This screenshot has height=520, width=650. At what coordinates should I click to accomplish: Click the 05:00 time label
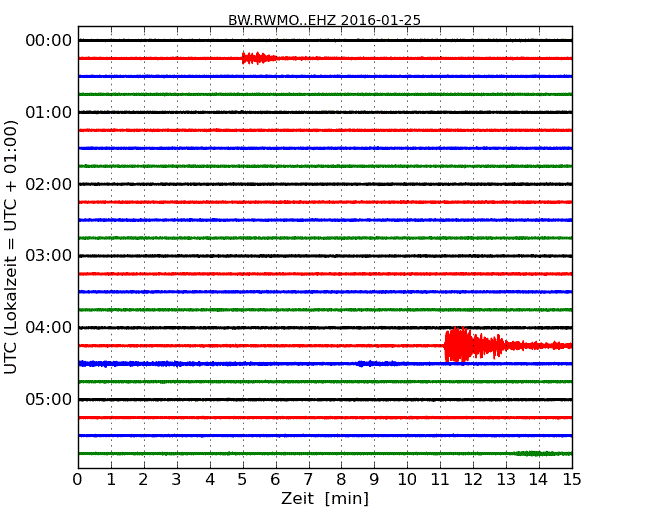point(49,399)
